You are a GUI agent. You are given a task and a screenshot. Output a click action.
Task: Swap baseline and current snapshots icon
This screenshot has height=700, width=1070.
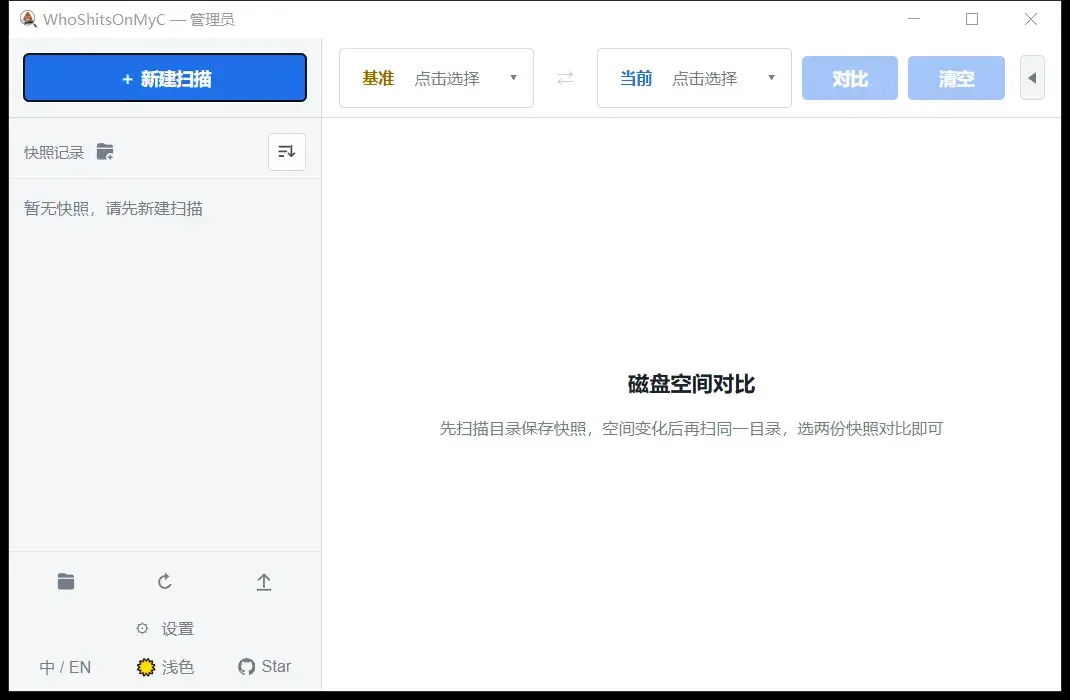[x=565, y=78]
